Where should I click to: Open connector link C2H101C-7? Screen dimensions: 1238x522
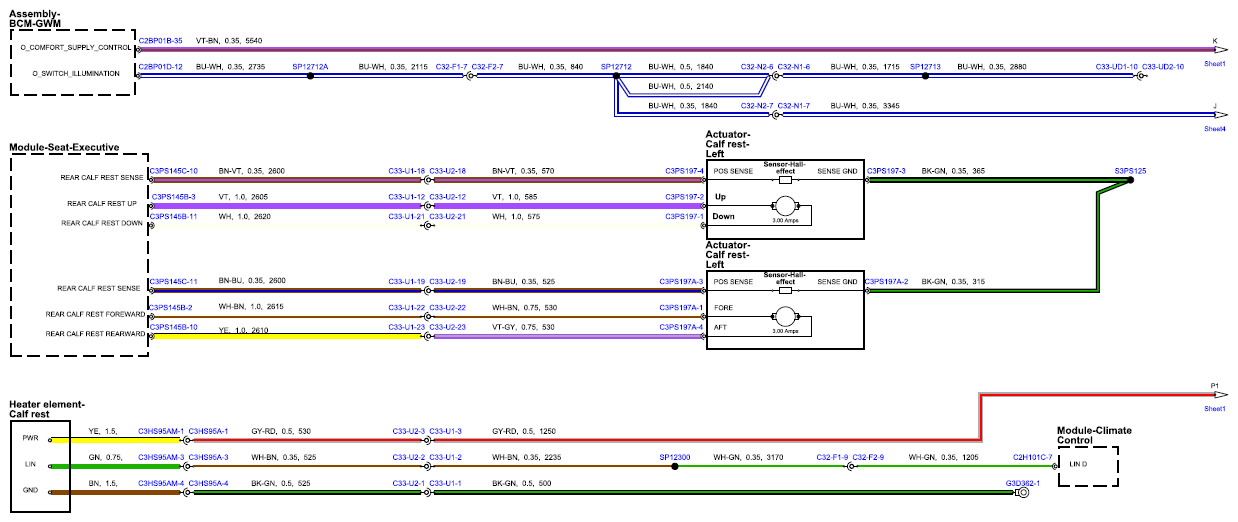tap(1033, 457)
